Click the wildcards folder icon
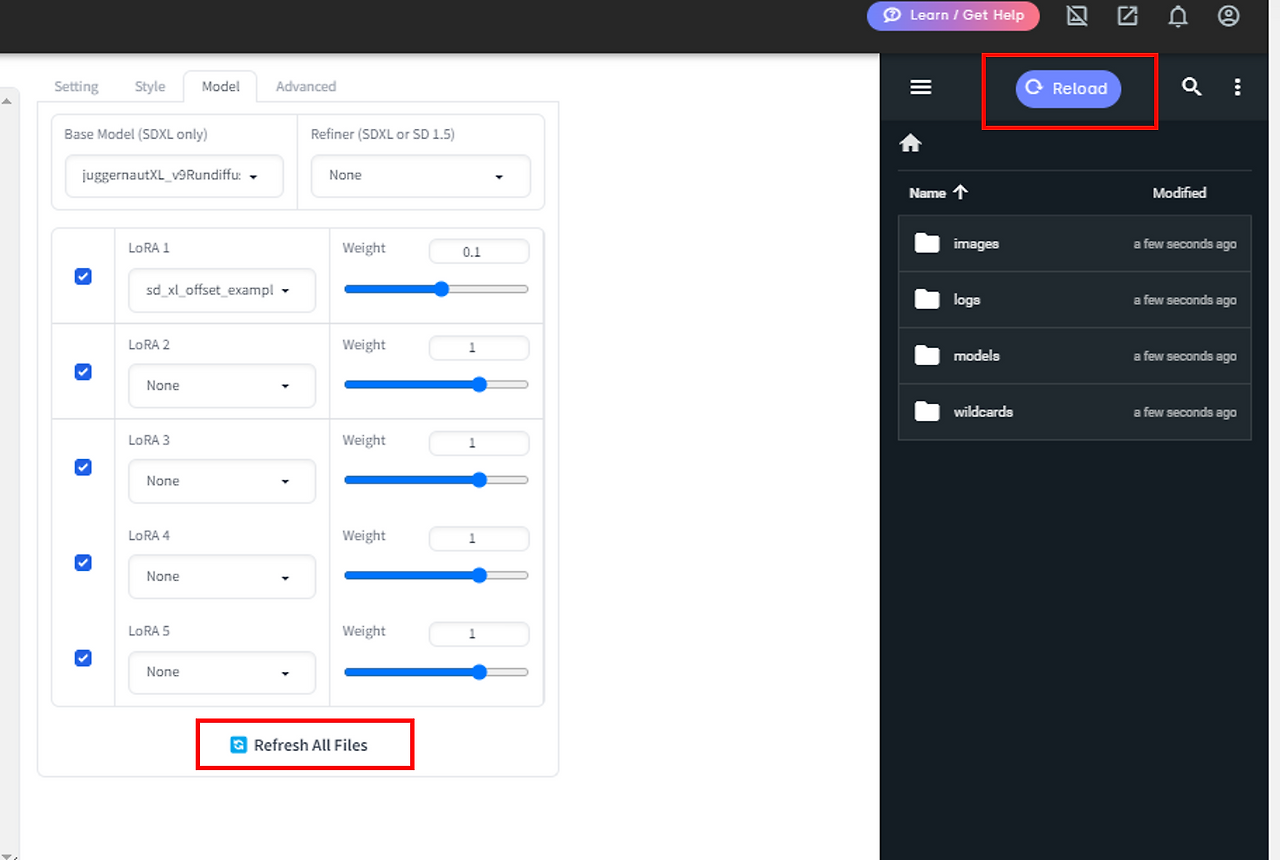1280x860 pixels. click(927, 411)
